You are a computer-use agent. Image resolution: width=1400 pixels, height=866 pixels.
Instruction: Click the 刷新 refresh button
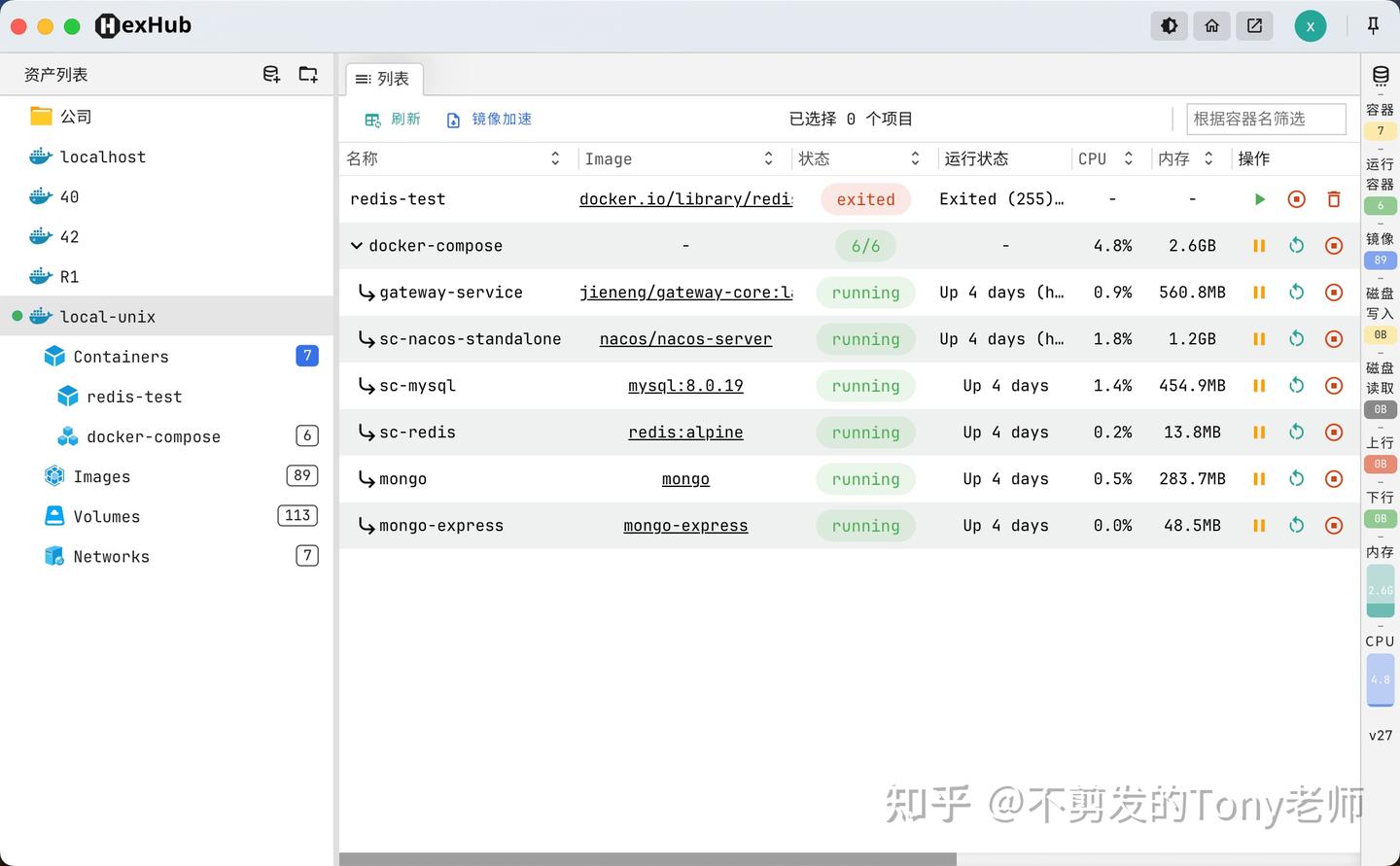392,119
